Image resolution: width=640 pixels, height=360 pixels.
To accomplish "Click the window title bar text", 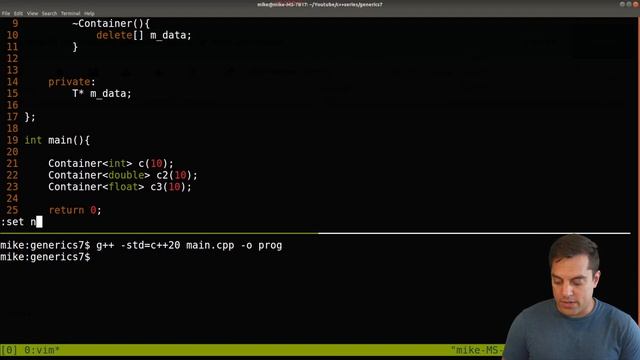I will (320, 4).
